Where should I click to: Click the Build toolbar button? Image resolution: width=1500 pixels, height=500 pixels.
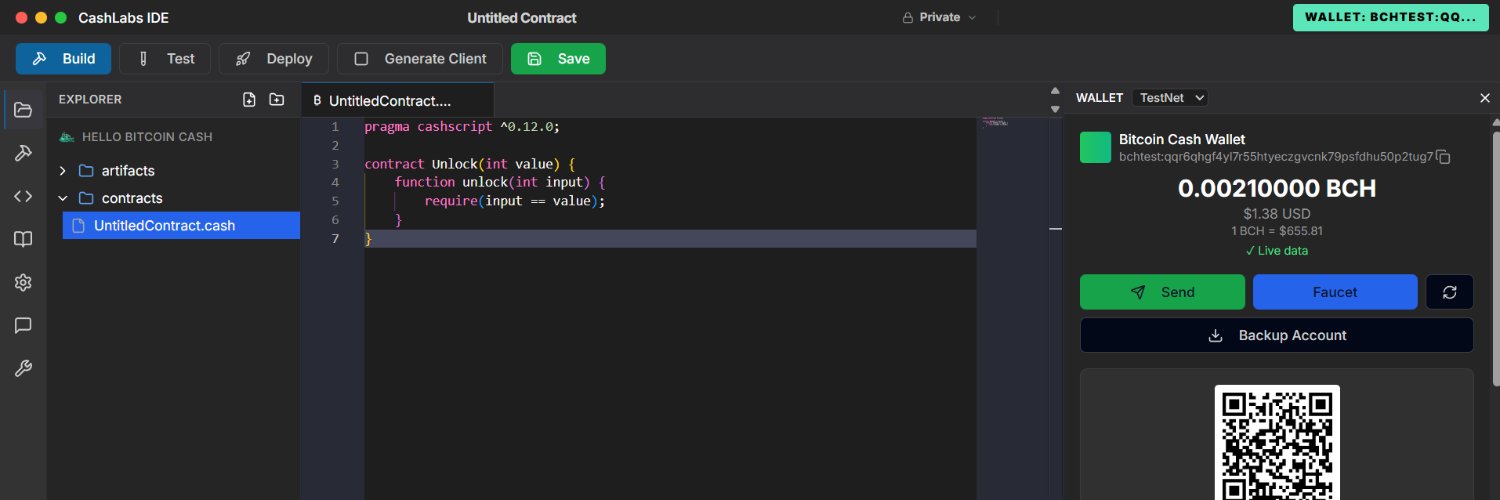(63, 59)
